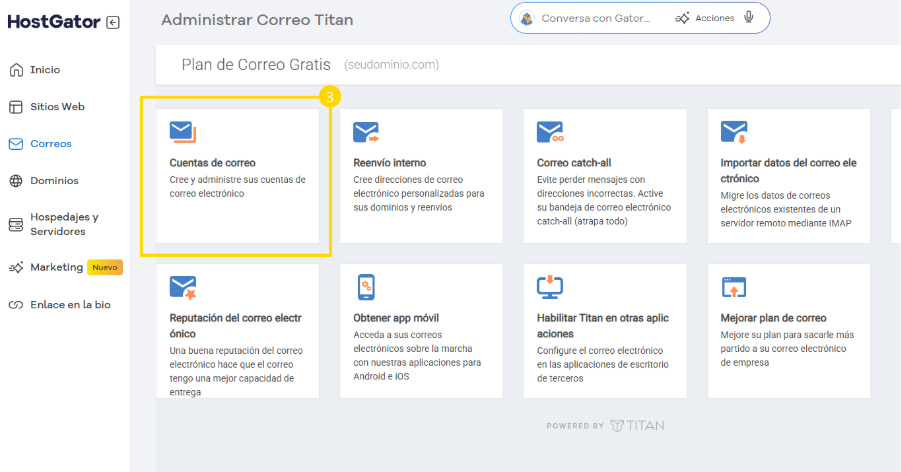The image size is (901, 472).
Task: Open Enlace en la bio item
Action: coord(70,305)
